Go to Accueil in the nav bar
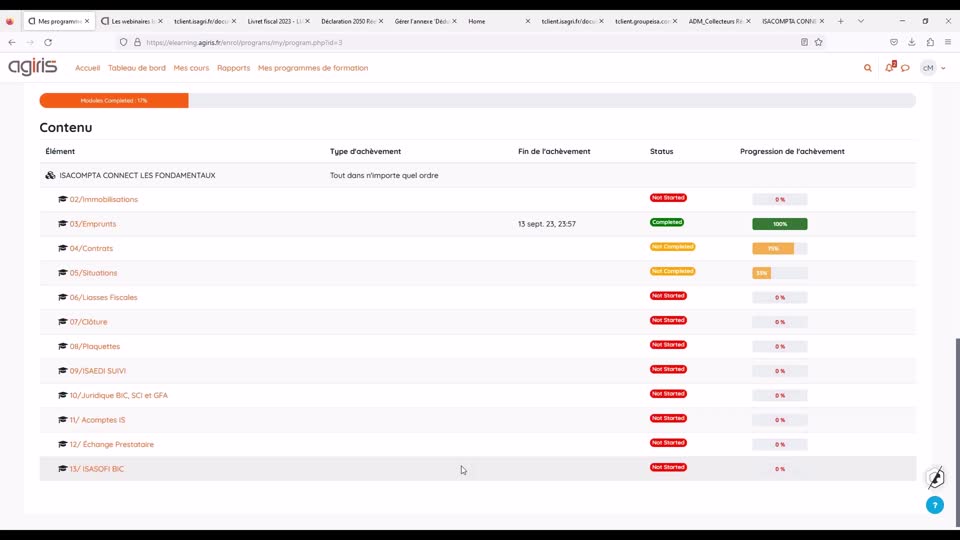This screenshot has height=540, width=960. point(88,68)
